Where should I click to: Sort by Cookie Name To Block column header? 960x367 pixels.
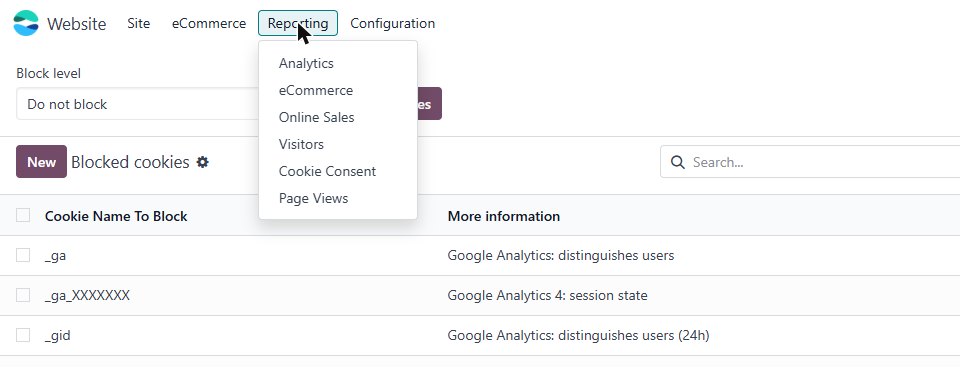pos(116,216)
